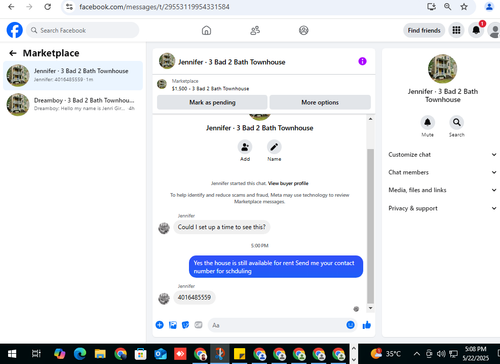The height and width of the screenshot is (364, 500).
Task: Go to the Home feed icon
Action: 206,30
